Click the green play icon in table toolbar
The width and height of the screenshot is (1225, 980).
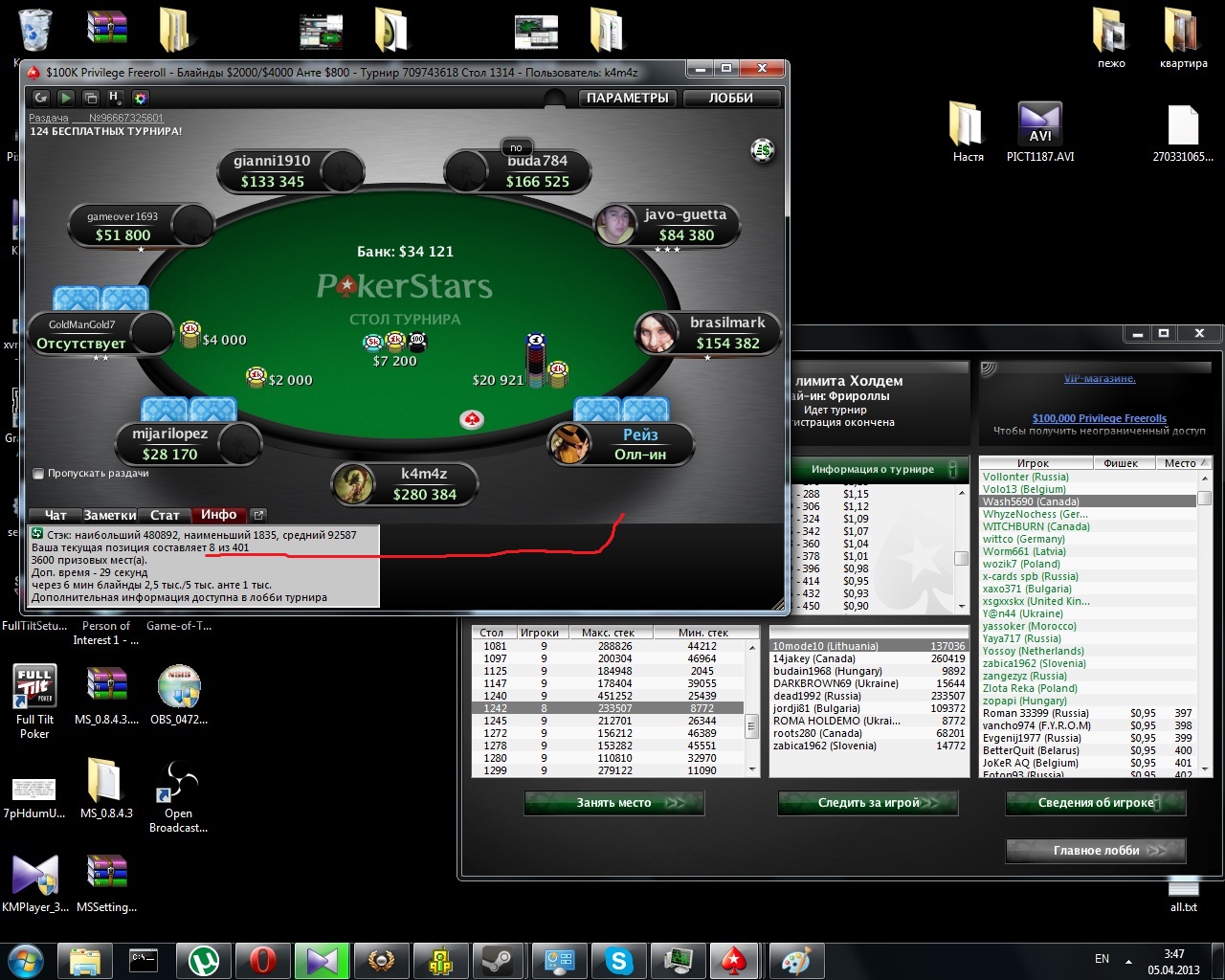(66, 98)
